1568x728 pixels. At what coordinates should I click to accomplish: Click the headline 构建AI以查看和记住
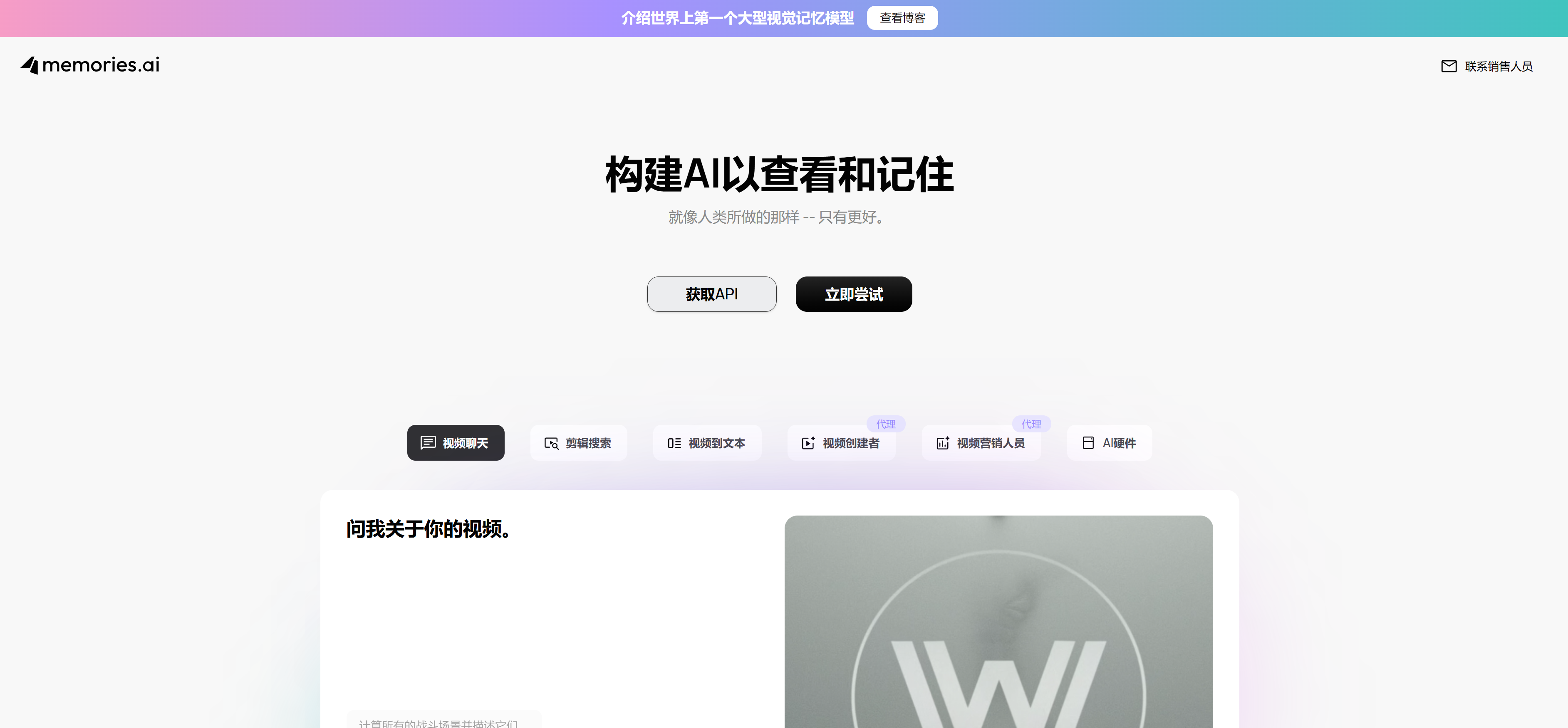coord(780,175)
